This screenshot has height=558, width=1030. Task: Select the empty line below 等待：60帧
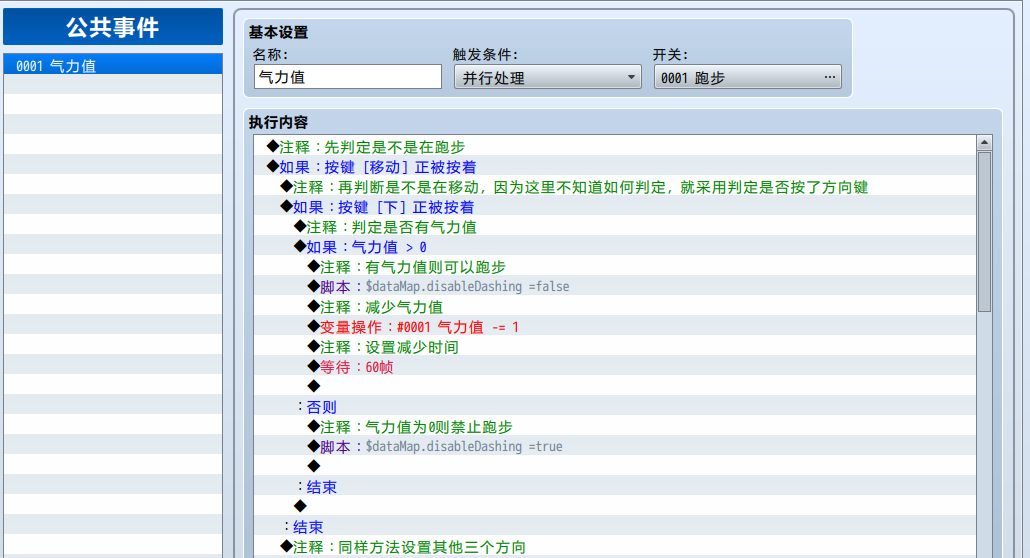coord(614,387)
